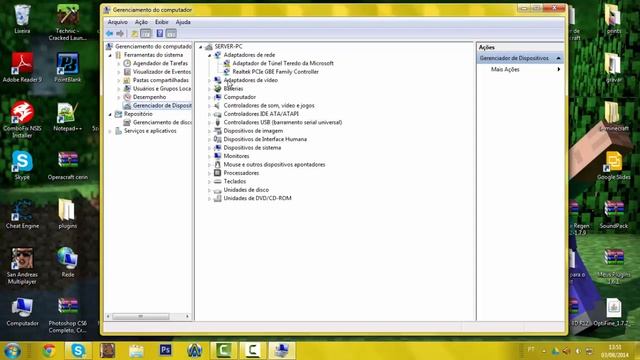Click the Back arrow toolbar icon
The width and height of the screenshot is (640, 360).
109,33
